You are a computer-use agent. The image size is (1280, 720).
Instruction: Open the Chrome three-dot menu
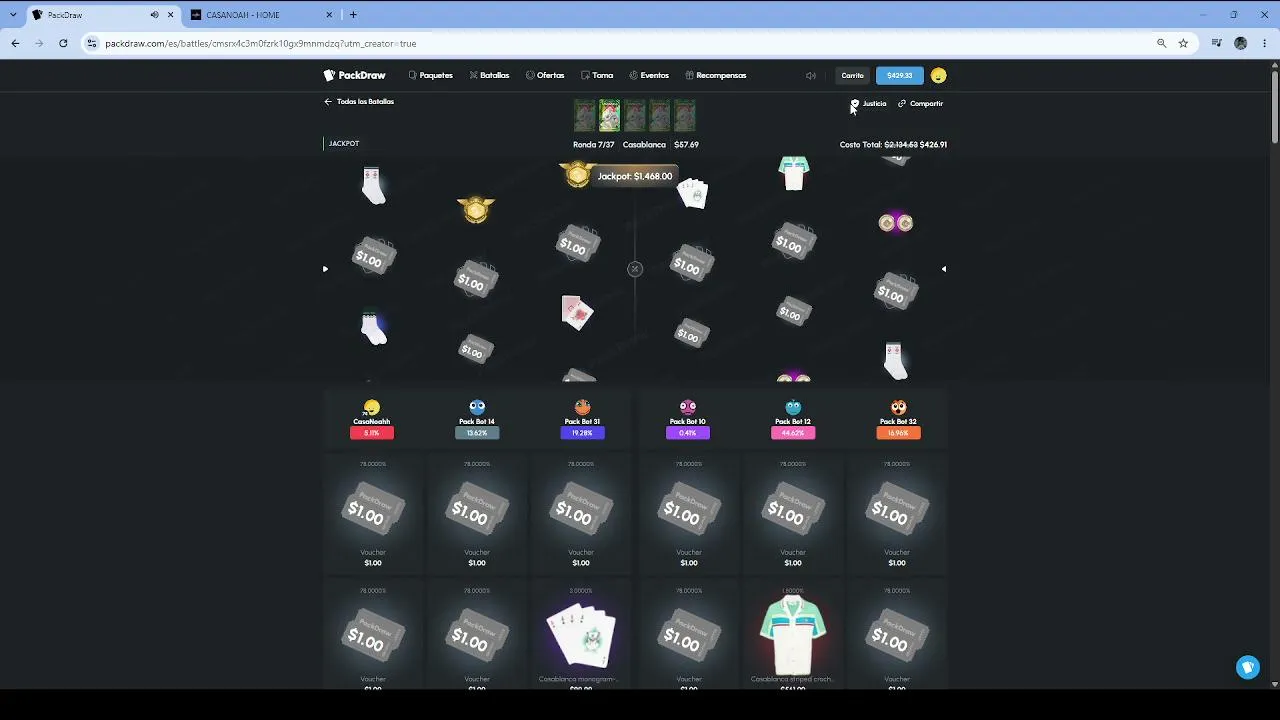point(1265,43)
